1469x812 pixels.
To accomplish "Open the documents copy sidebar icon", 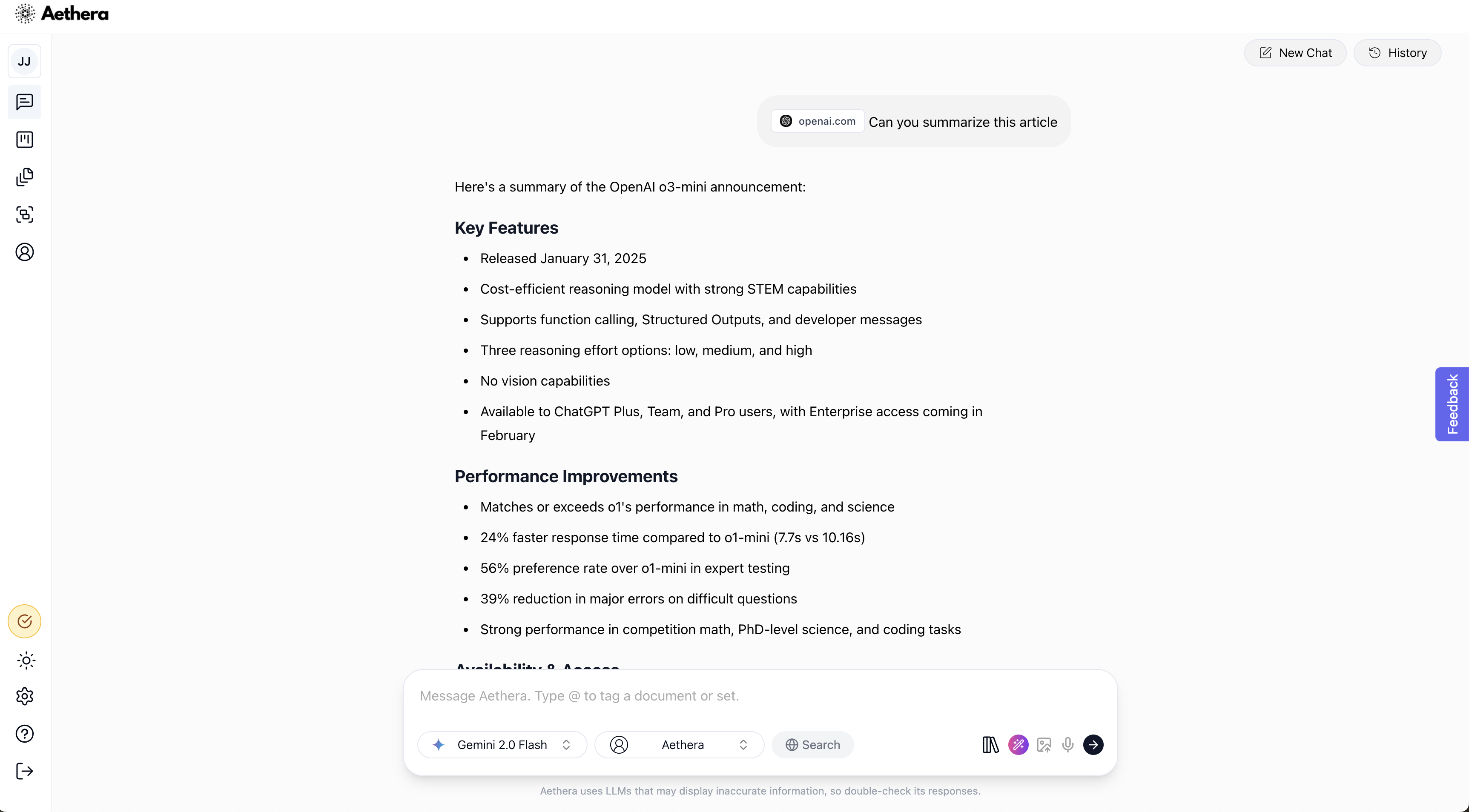I will click(x=25, y=177).
